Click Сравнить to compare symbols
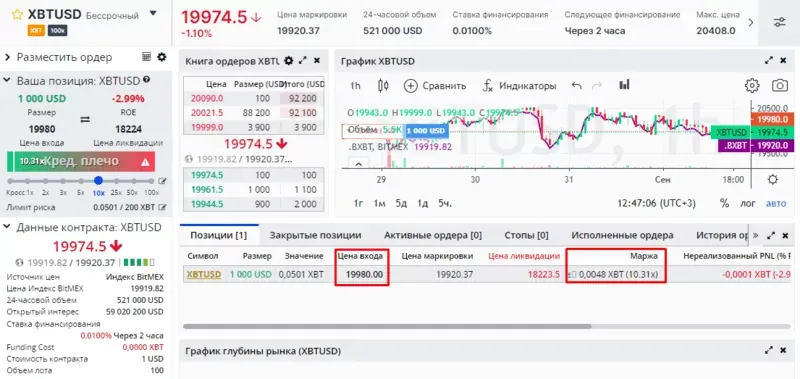The height and width of the screenshot is (379, 800). [x=435, y=86]
